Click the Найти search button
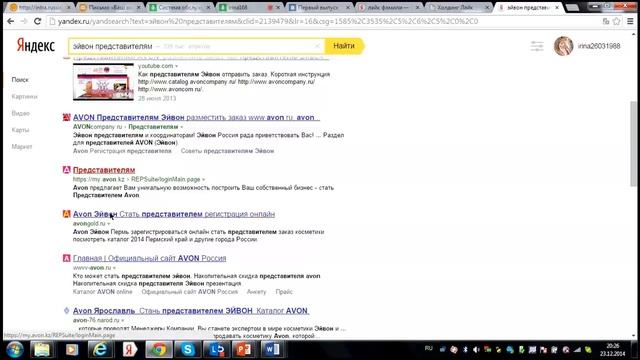 (x=344, y=46)
